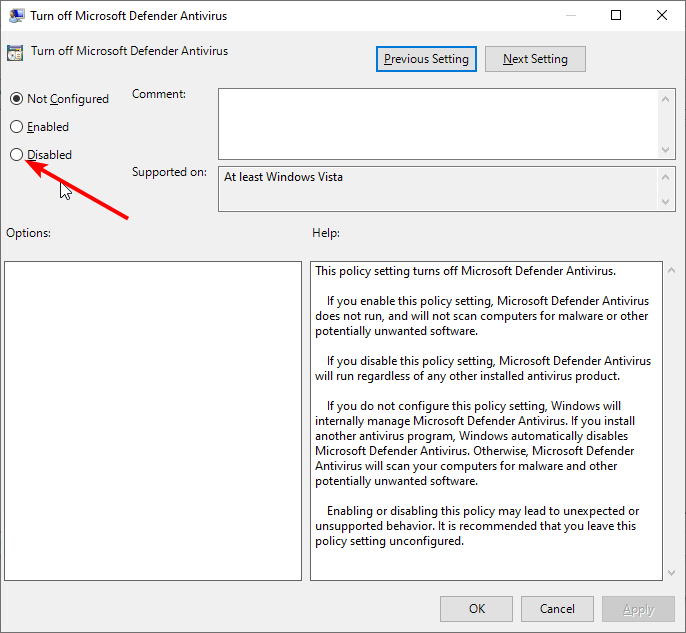Click the empty Options pane

[153, 421]
